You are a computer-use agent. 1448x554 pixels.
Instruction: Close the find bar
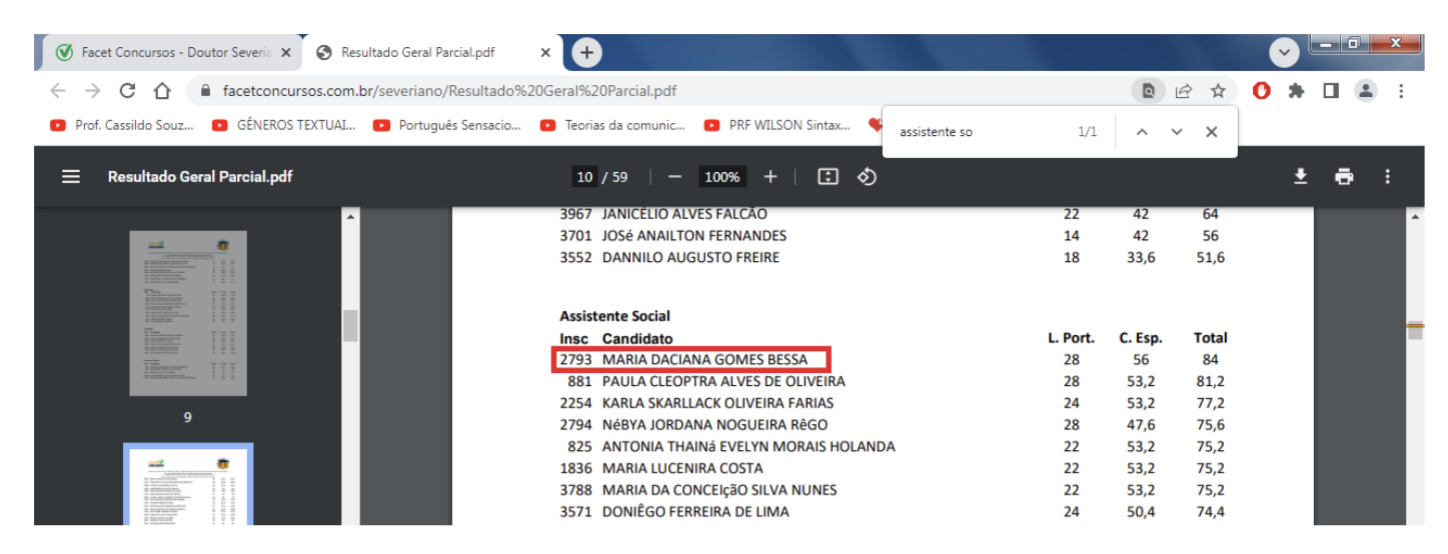point(1211,132)
